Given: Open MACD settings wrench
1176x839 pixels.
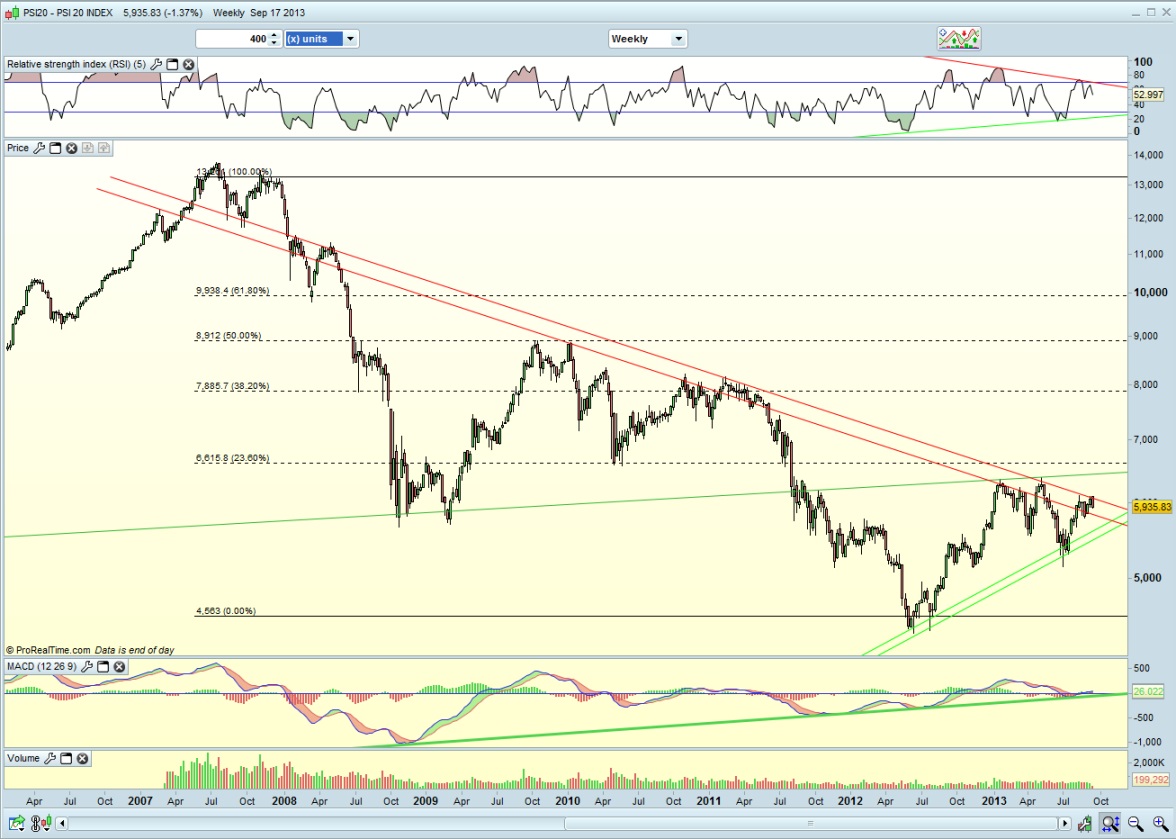Looking at the screenshot, I should coord(87,667).
